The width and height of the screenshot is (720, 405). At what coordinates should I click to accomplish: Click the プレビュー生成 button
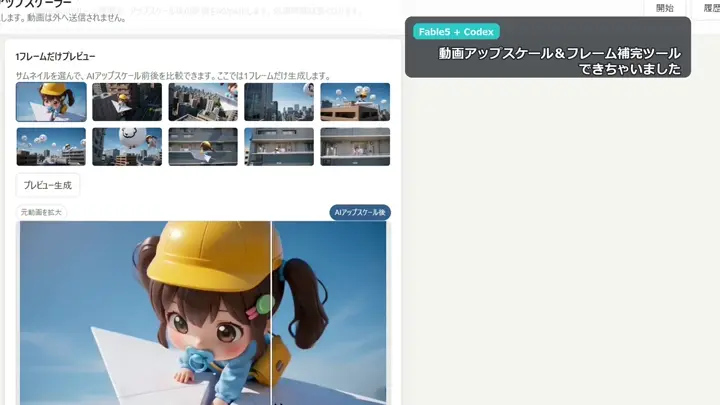[48, 185]
